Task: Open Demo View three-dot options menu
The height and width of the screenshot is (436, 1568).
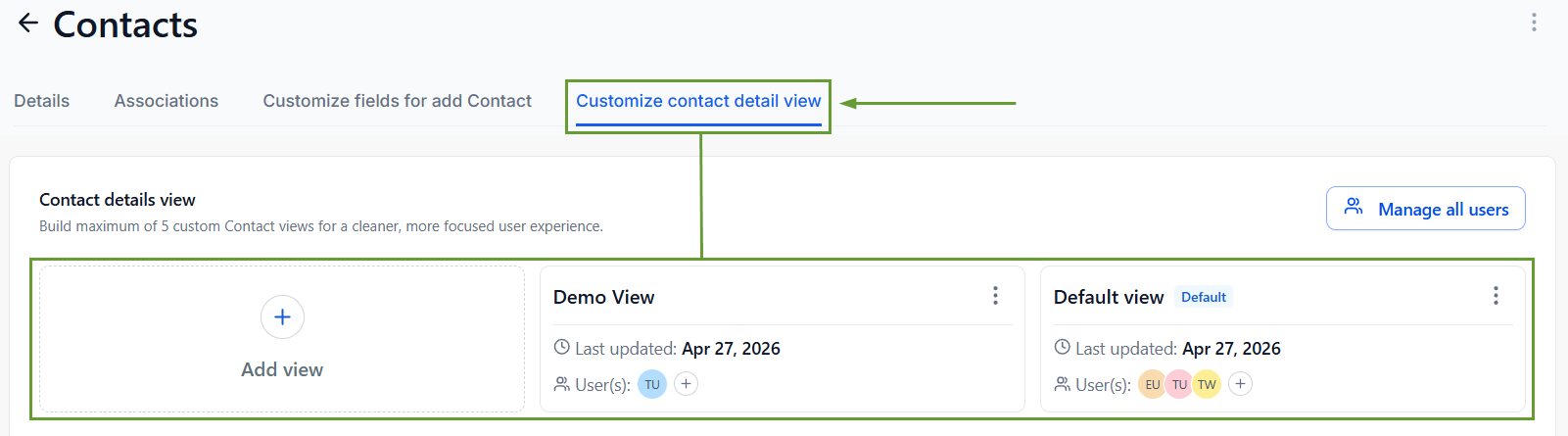Action: (995, 296)
